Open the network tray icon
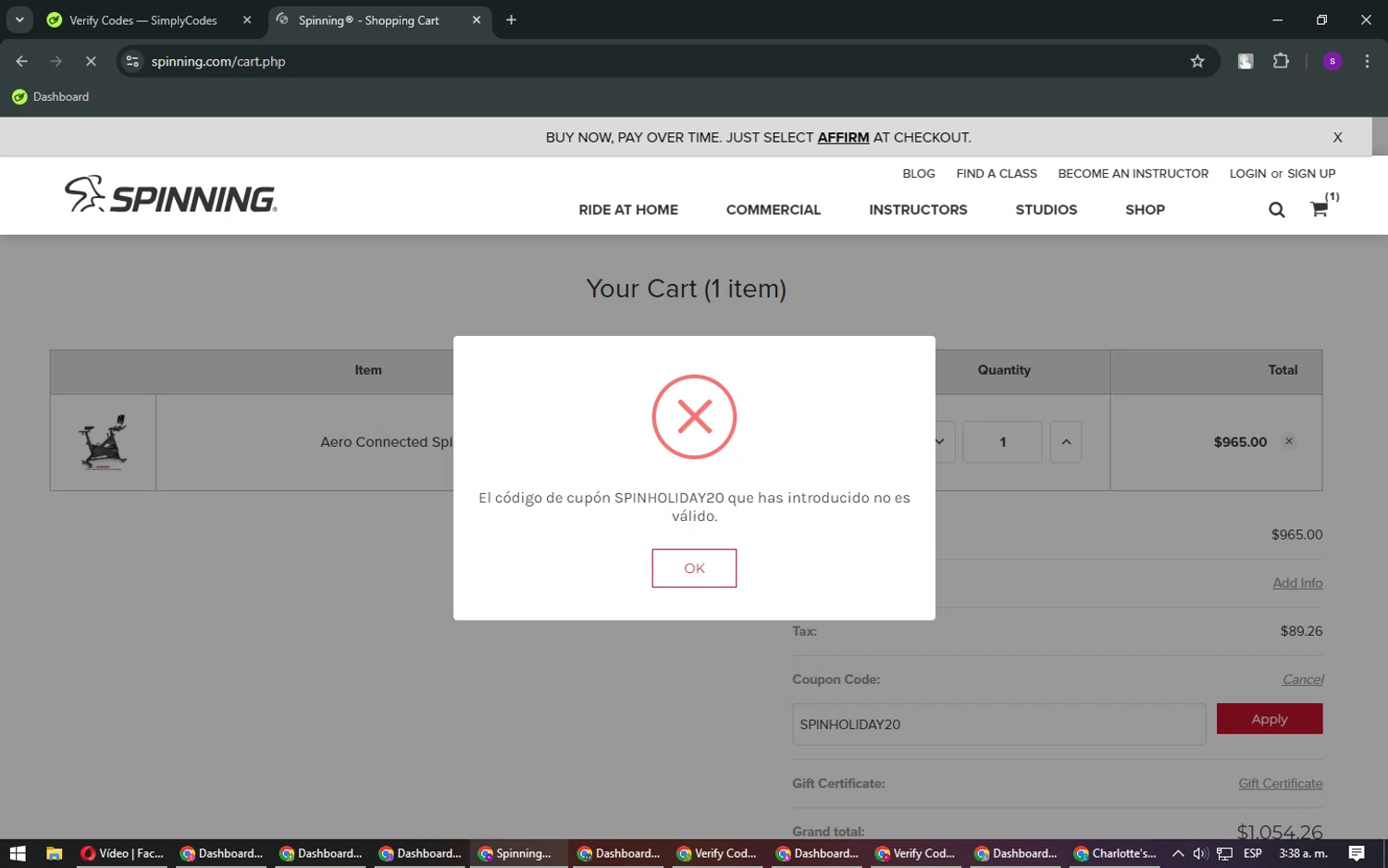The image size is (1388, 868). (1224, 853)
